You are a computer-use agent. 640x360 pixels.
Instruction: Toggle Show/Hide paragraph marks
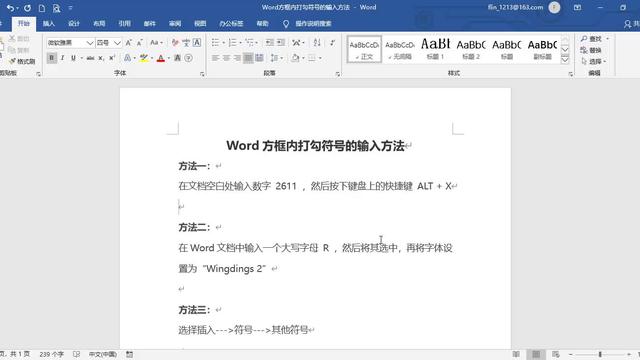click(x=333, y=42)
